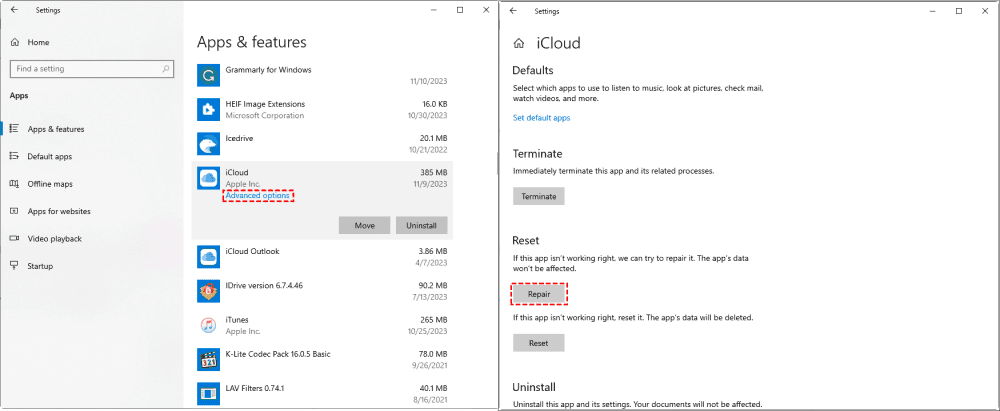Viewport: 1000px width, 411px height.
Task: Select the K-Lite Codec Pack icon
Action: (x=209, y=359)
